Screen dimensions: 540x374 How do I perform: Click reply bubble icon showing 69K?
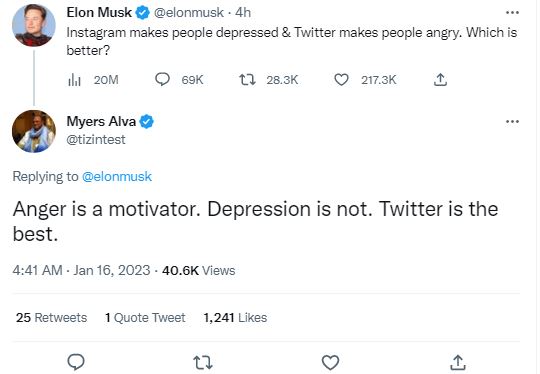(162, 80)
